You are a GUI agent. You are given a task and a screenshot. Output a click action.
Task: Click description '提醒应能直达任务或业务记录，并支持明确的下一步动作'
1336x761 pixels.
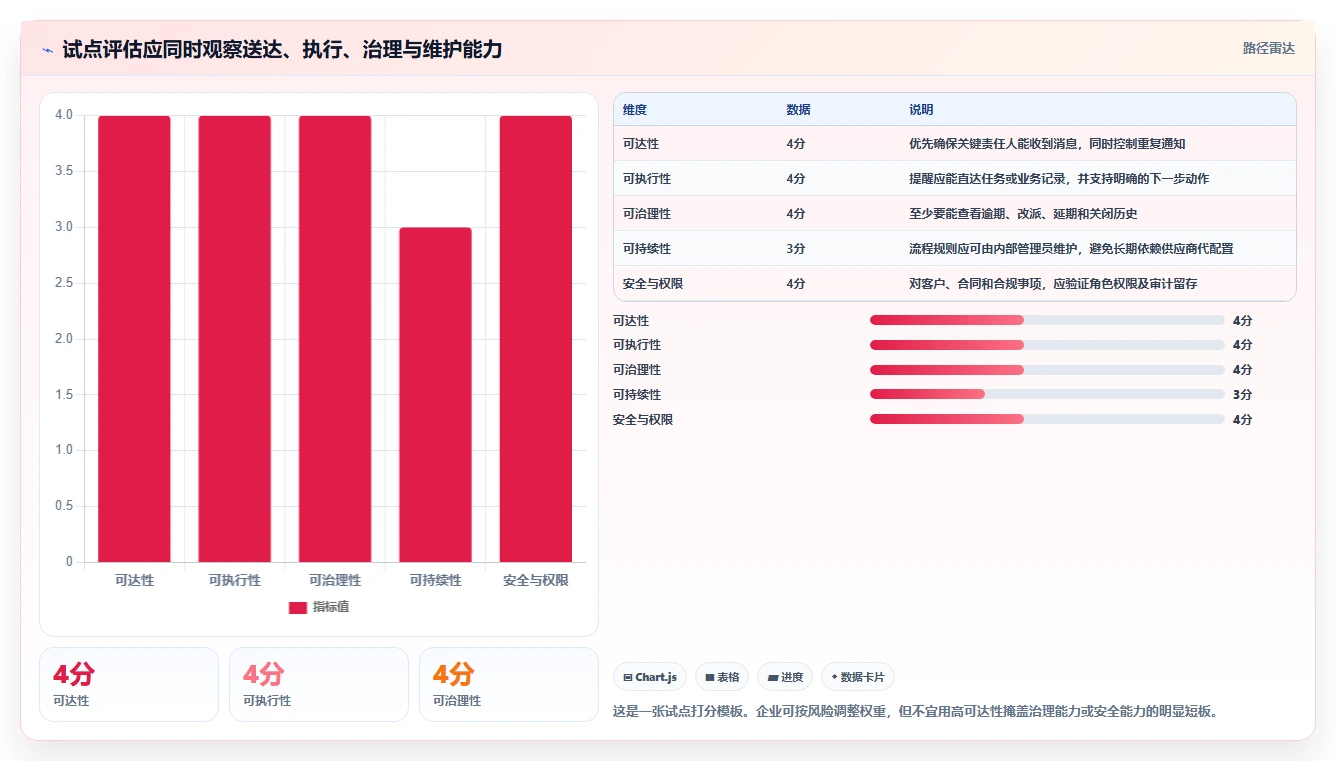click(x=1059, y=179)
